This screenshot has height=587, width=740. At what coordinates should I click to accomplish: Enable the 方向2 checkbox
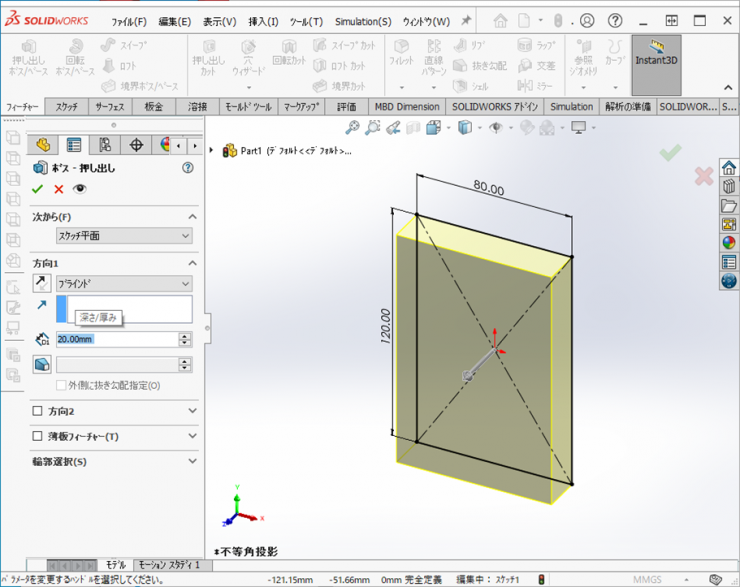[38, 410]
